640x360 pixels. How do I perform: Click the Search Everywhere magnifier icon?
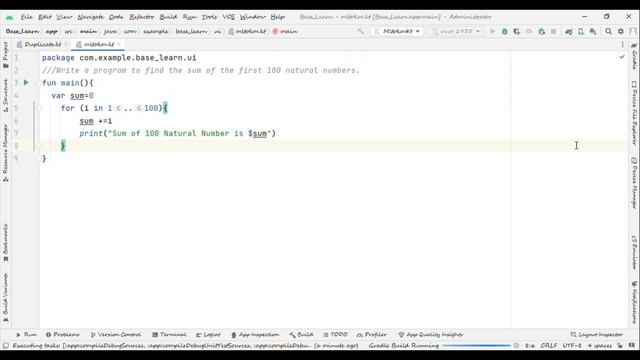[x=608, y=31]
